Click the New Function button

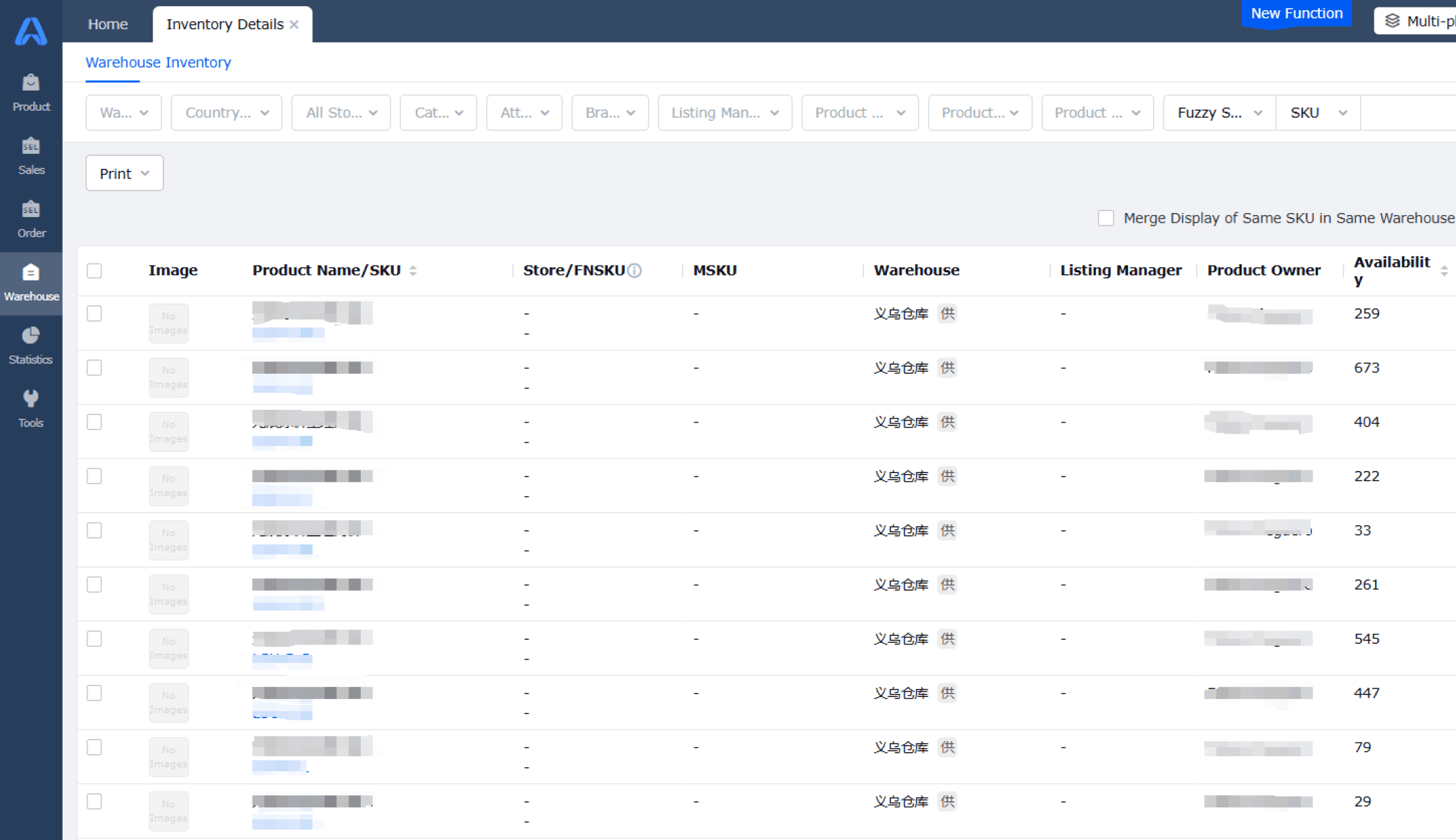(1296, 14)
